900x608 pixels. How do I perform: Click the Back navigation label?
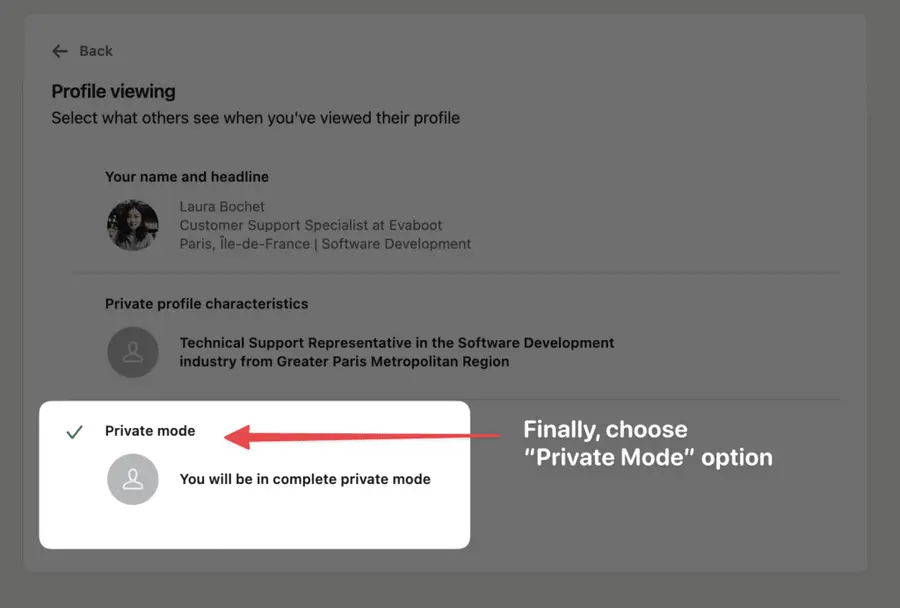coord(96,51)
